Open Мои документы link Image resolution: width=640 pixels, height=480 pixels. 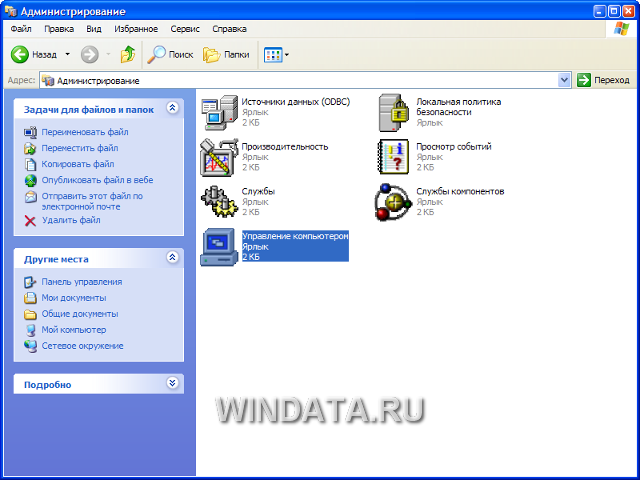74,298
